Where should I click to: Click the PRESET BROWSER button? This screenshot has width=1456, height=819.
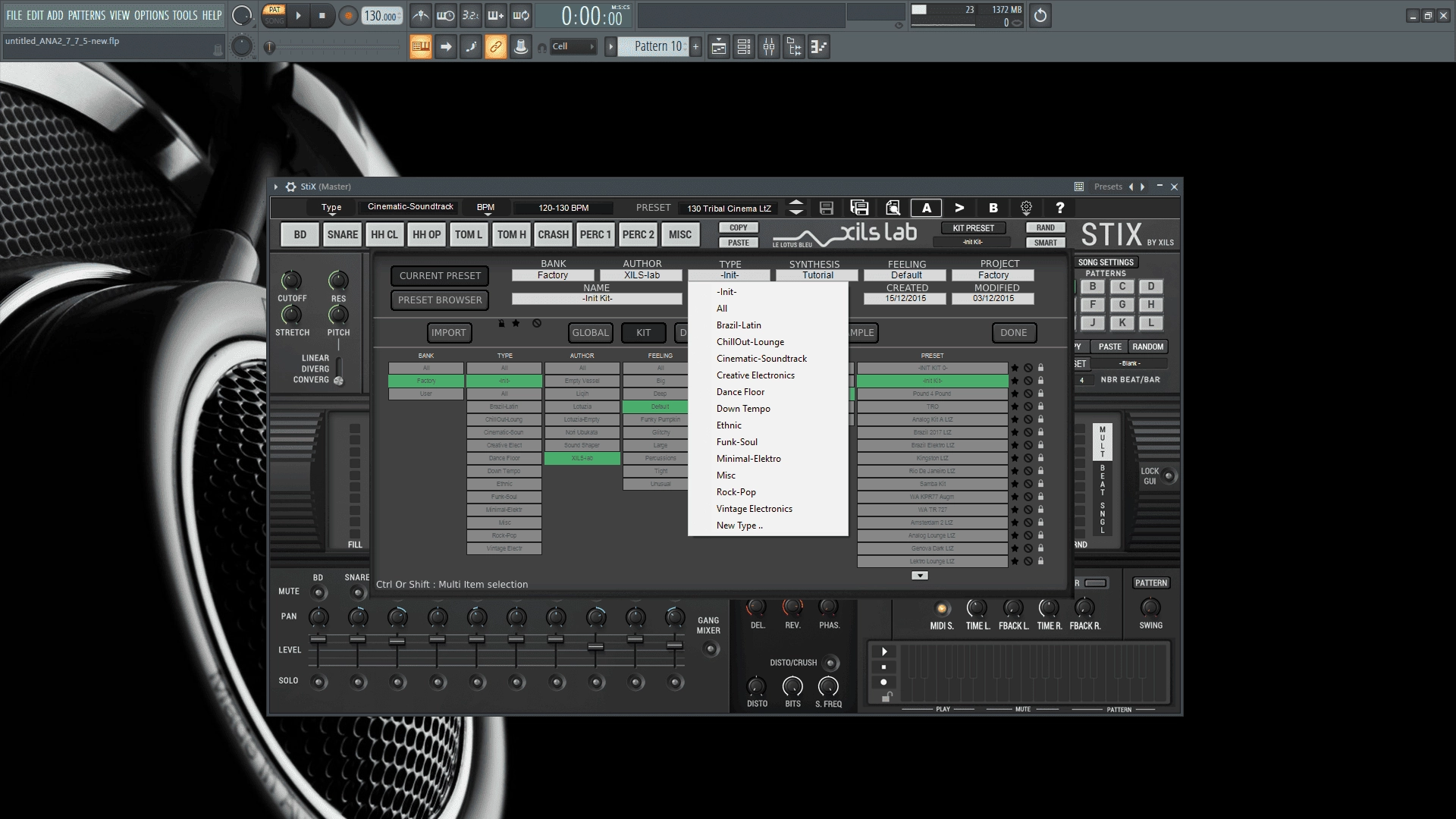click(440, 300)
